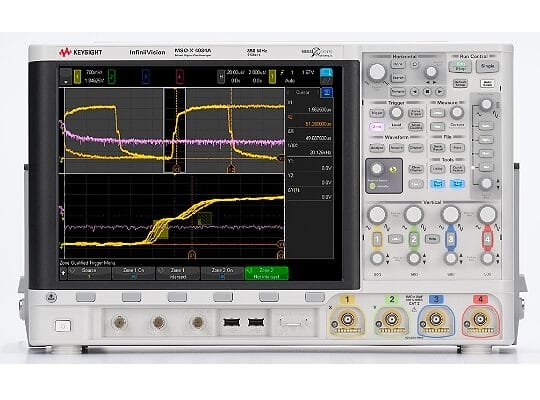This screenshot has width=540, height=400.
Task: Push the Run/Stop key in Run Control
Action: pyautogui.click(x=460, y=66)
